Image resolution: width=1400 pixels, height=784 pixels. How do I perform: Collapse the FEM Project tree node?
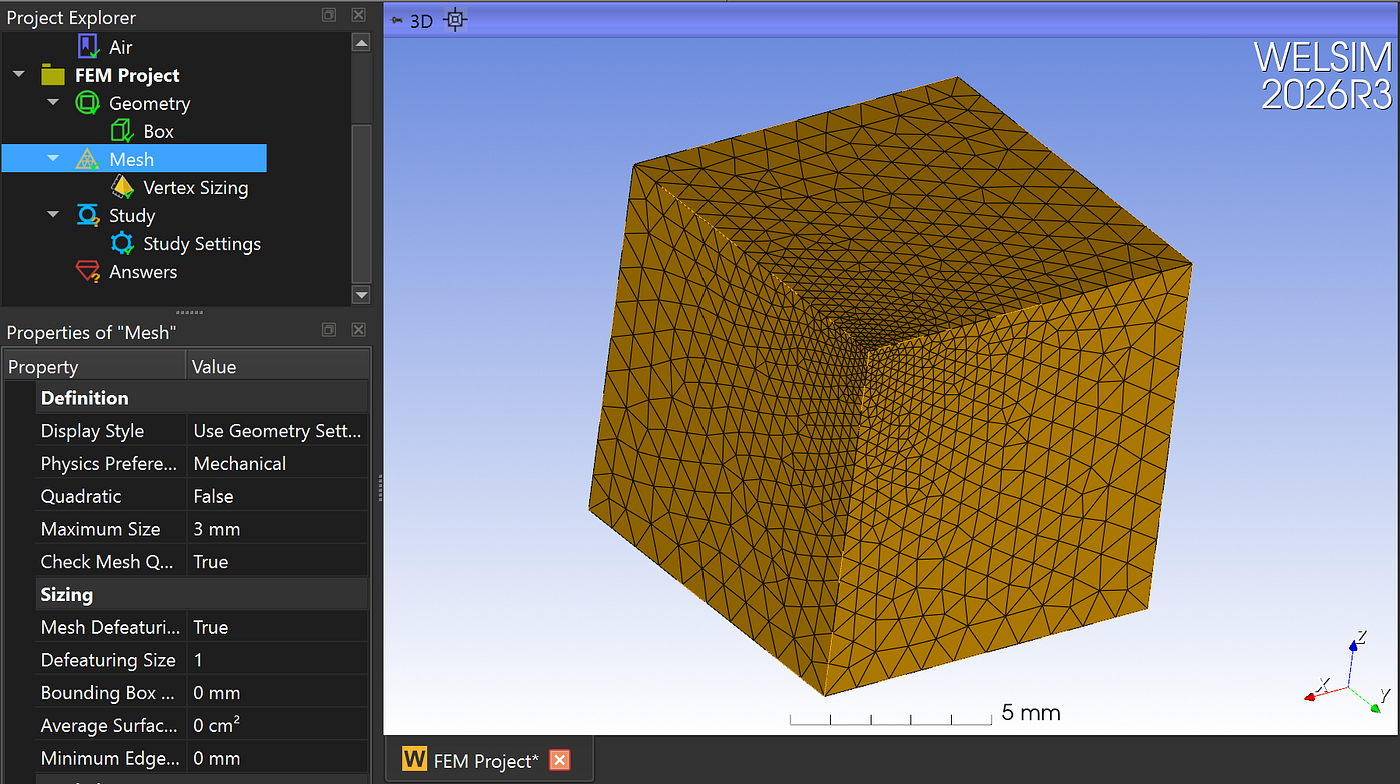tap(19, 75)
